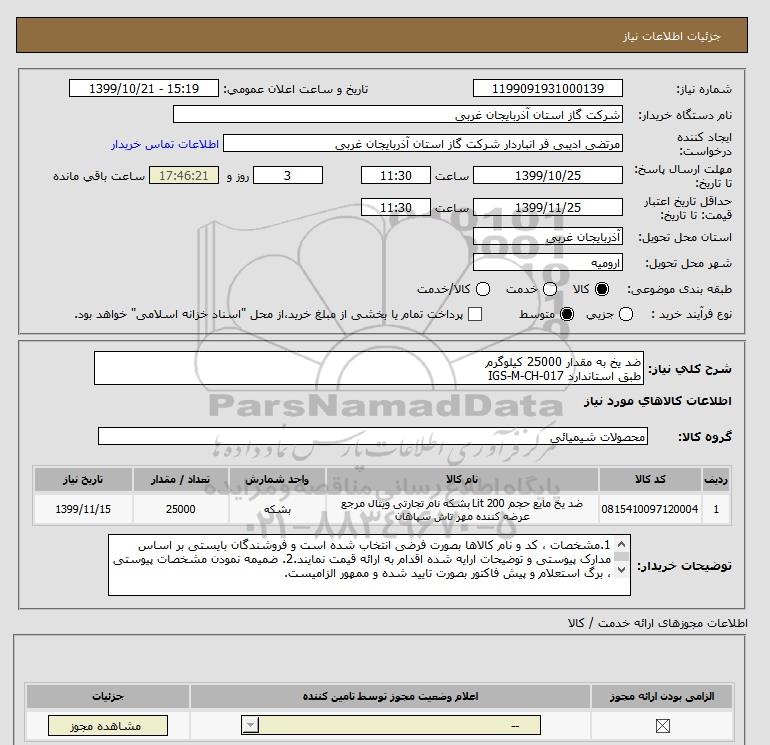Viewport: 770px width, 745px height.
Task: Click the جزئیات column header
Action: click(108, 696)
